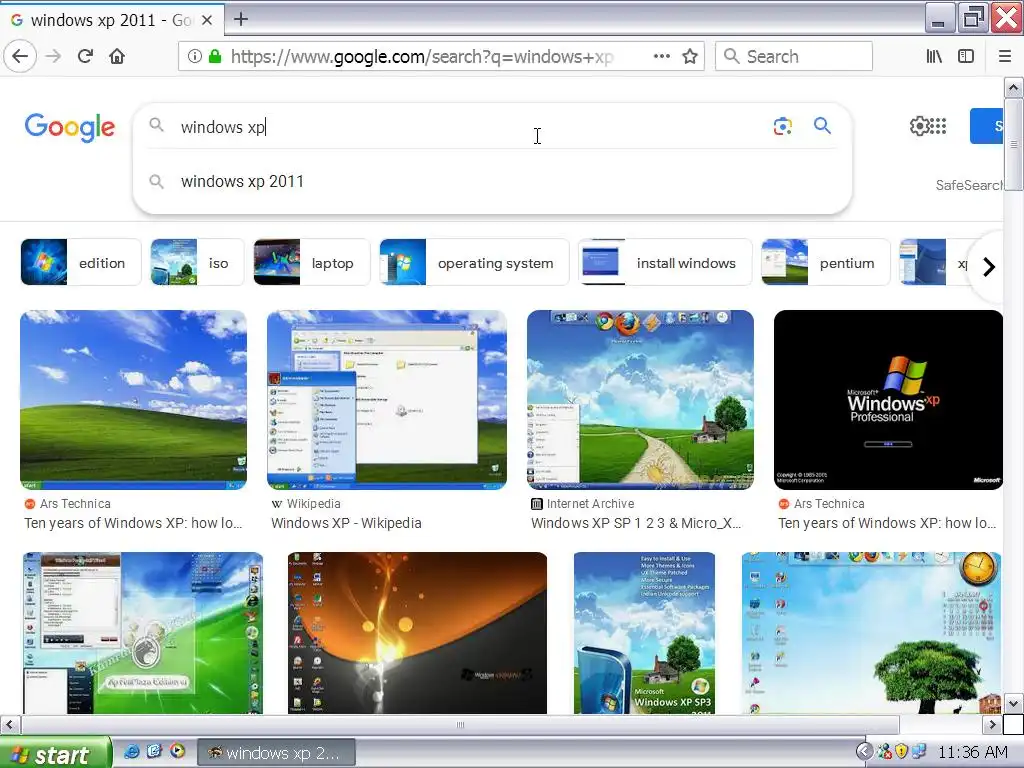
Task: Filter images by 'iso' chip
Action: (197, 263)
